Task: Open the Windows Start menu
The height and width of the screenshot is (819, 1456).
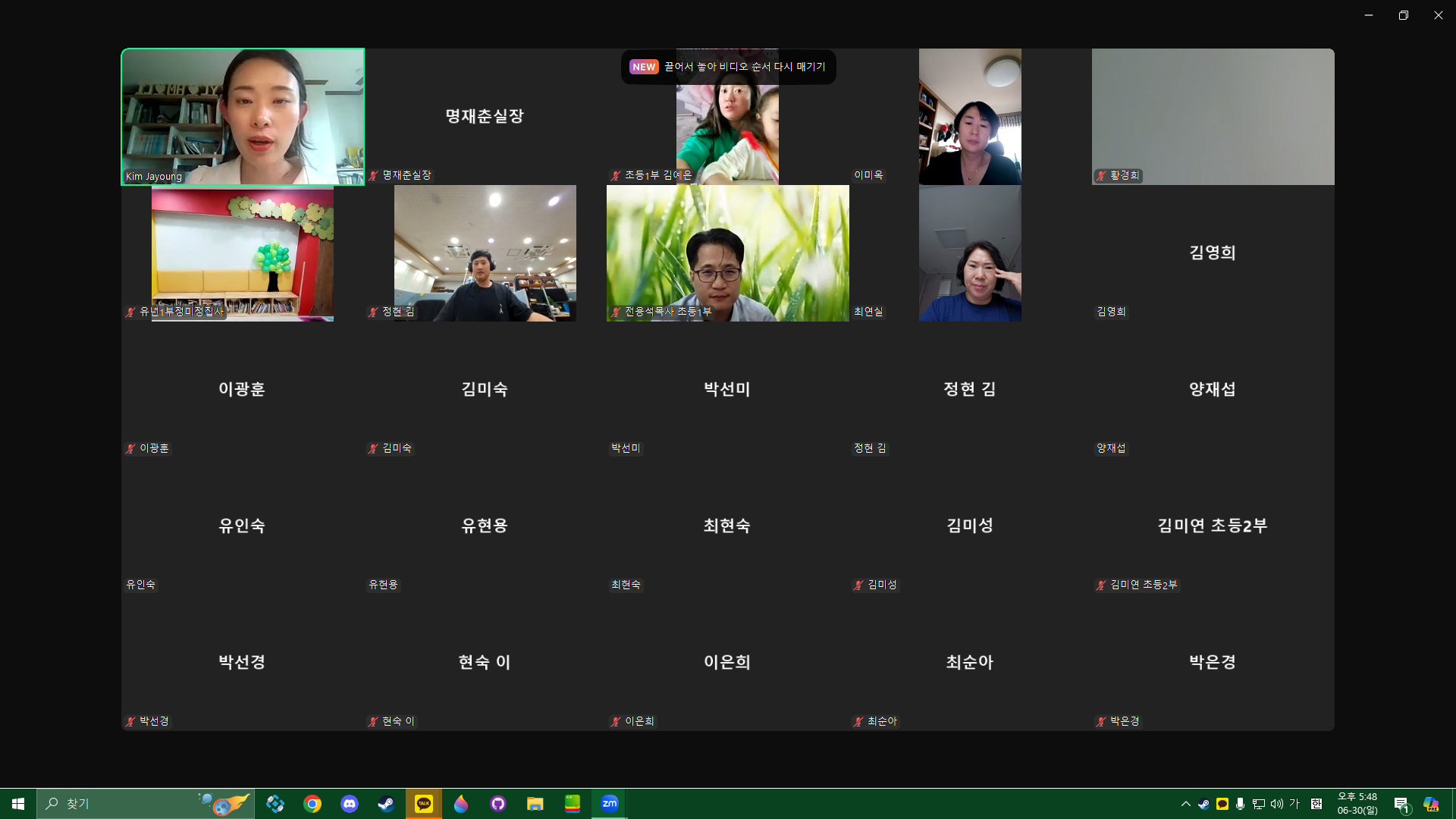Action: tap(18, 804)
